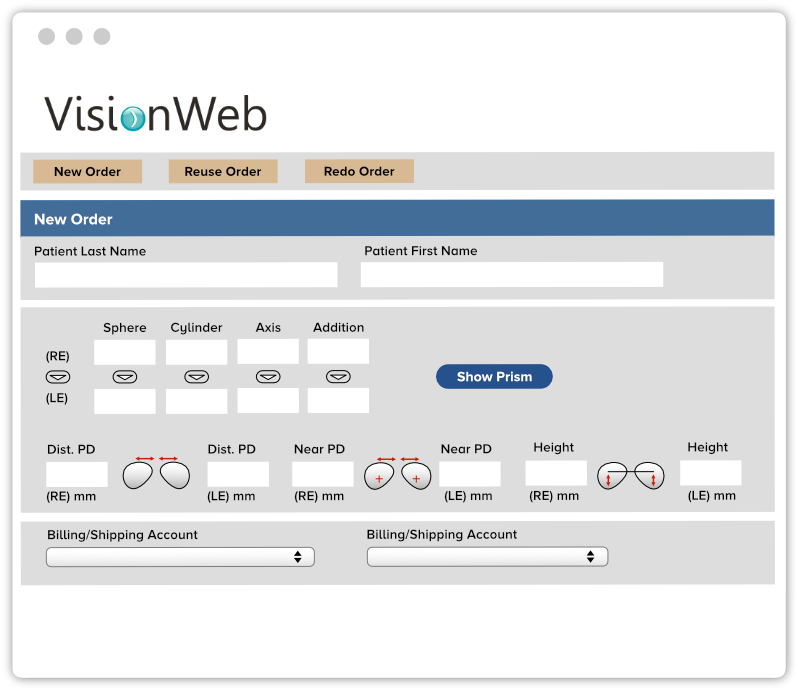
Task: Click the distance PD glasses icon
Action: [x=156, y=473]
